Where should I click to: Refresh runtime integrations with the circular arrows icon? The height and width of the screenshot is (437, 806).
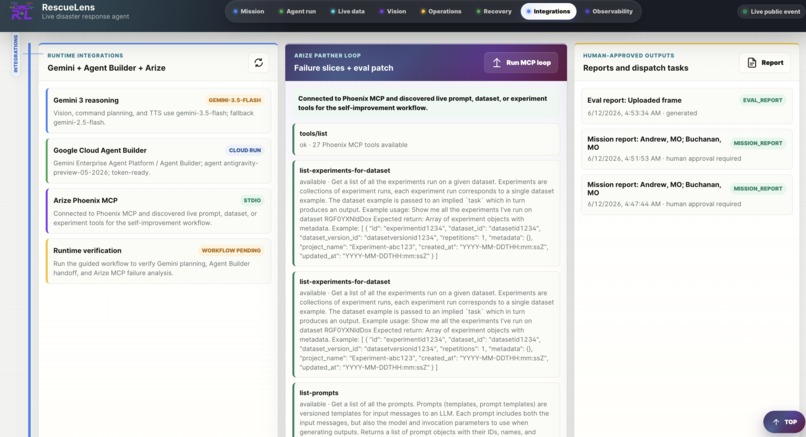(259, 63)
